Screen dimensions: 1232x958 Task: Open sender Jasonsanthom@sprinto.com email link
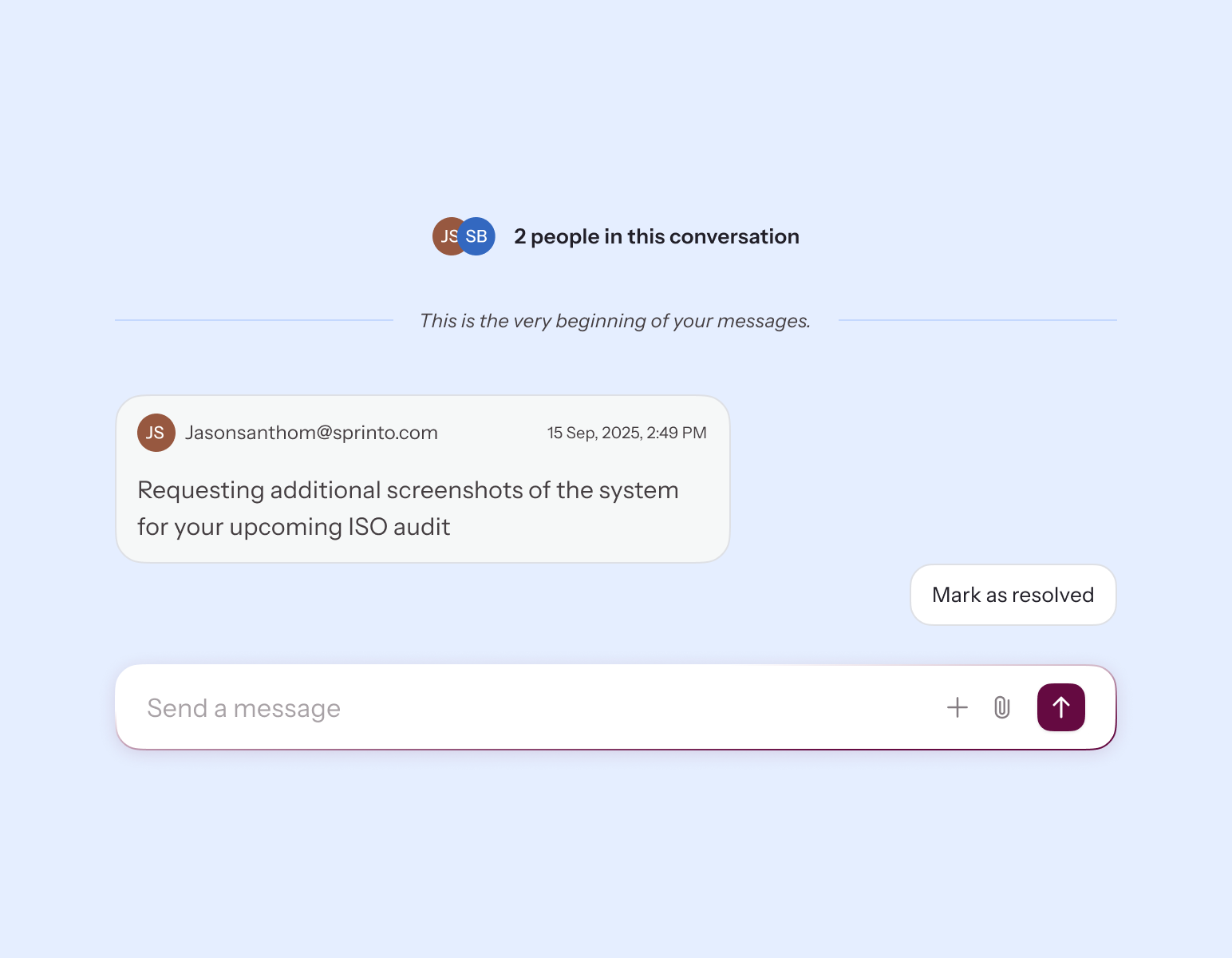(311, 433)
